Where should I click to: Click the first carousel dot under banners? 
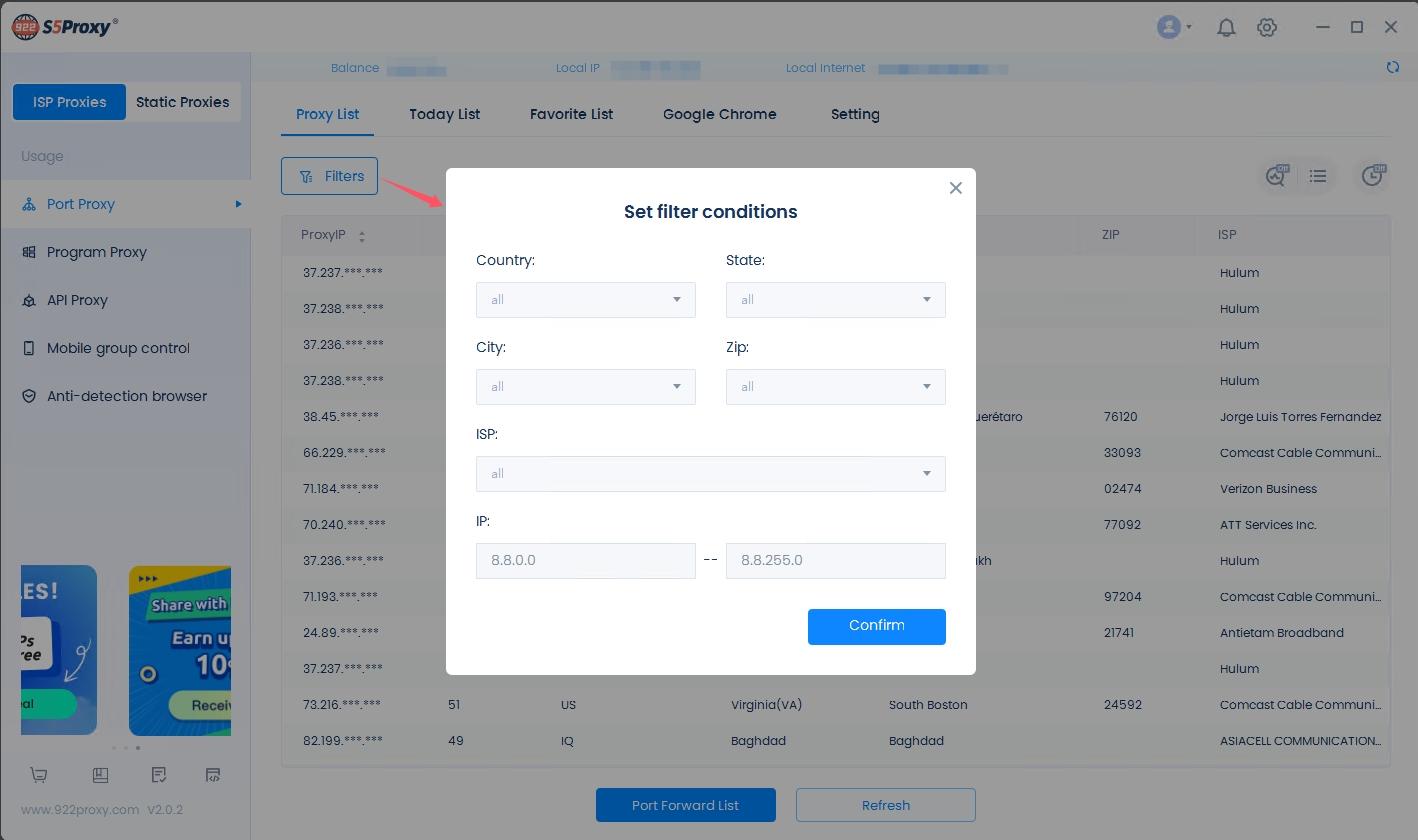(114, 748)
